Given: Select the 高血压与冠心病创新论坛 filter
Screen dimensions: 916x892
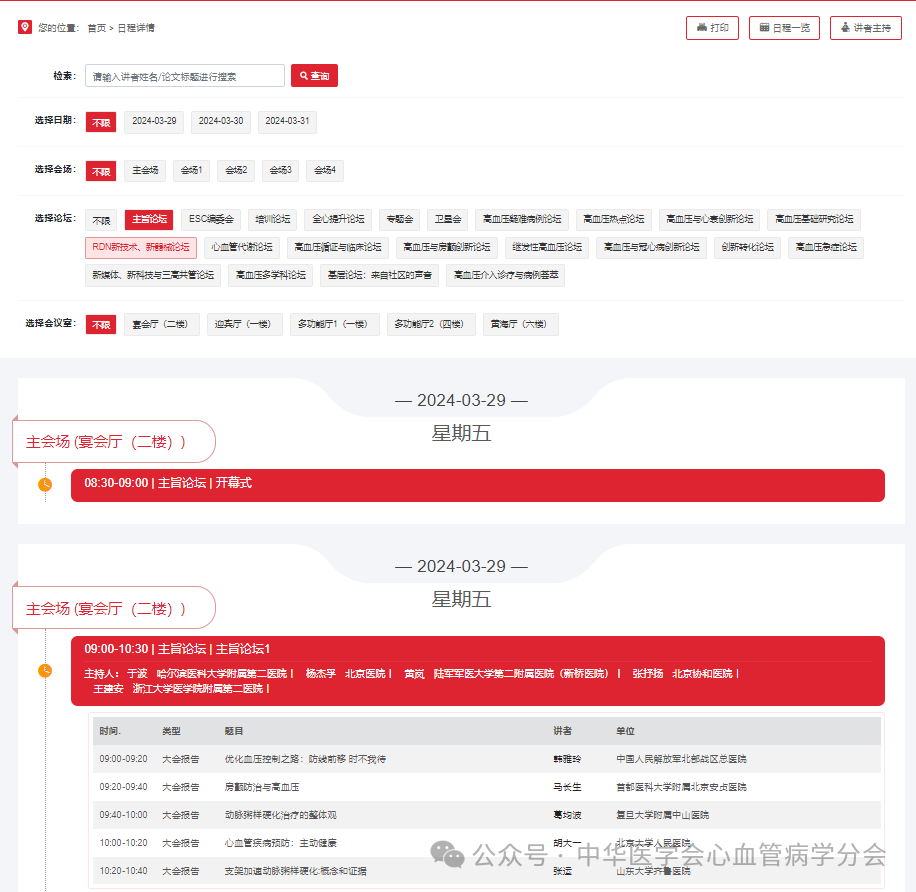Looking at the screenshot, I should pos(651,248).
